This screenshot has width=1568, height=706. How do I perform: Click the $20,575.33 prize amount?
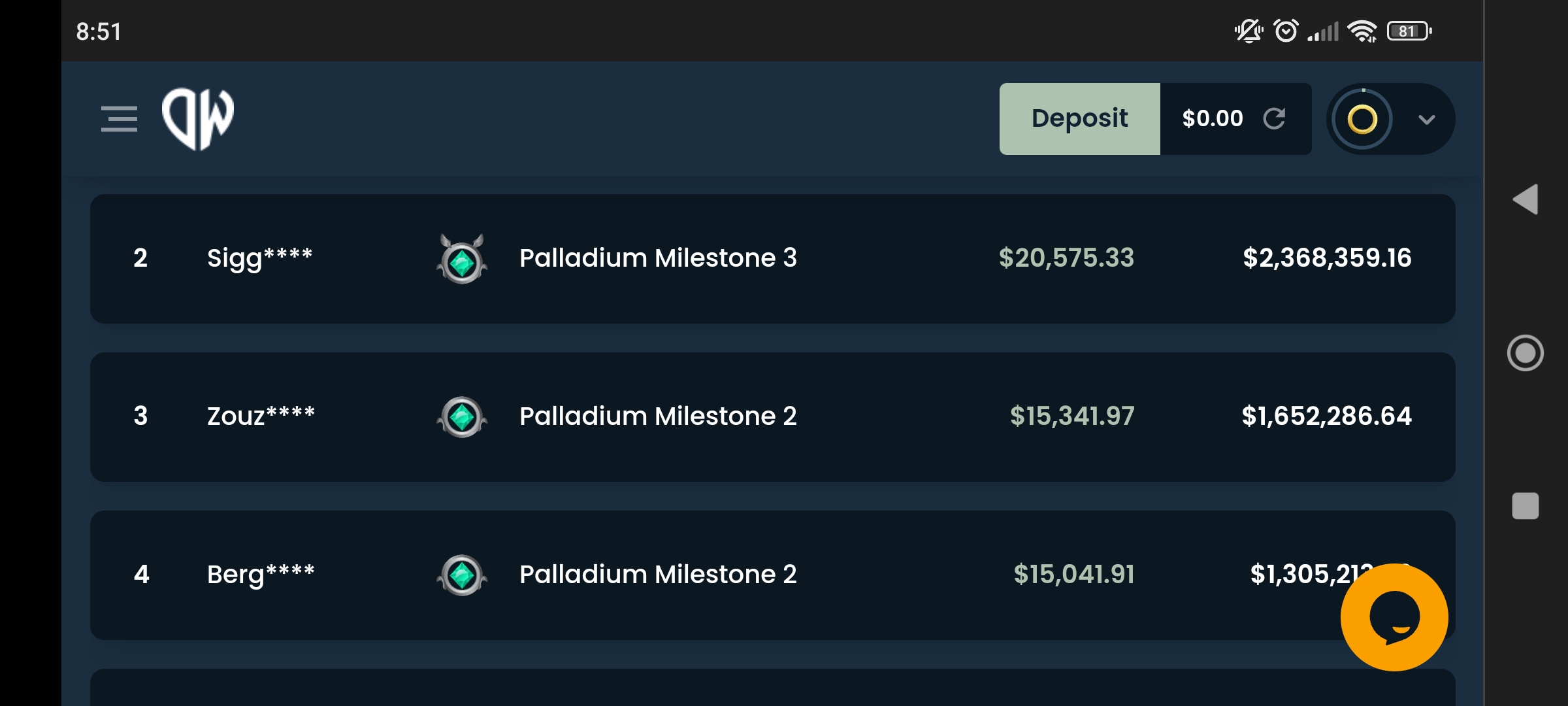1066,258
